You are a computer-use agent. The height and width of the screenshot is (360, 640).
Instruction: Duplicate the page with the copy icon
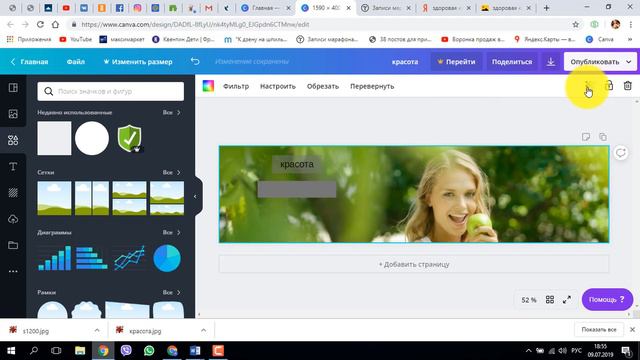click(603, 137)
